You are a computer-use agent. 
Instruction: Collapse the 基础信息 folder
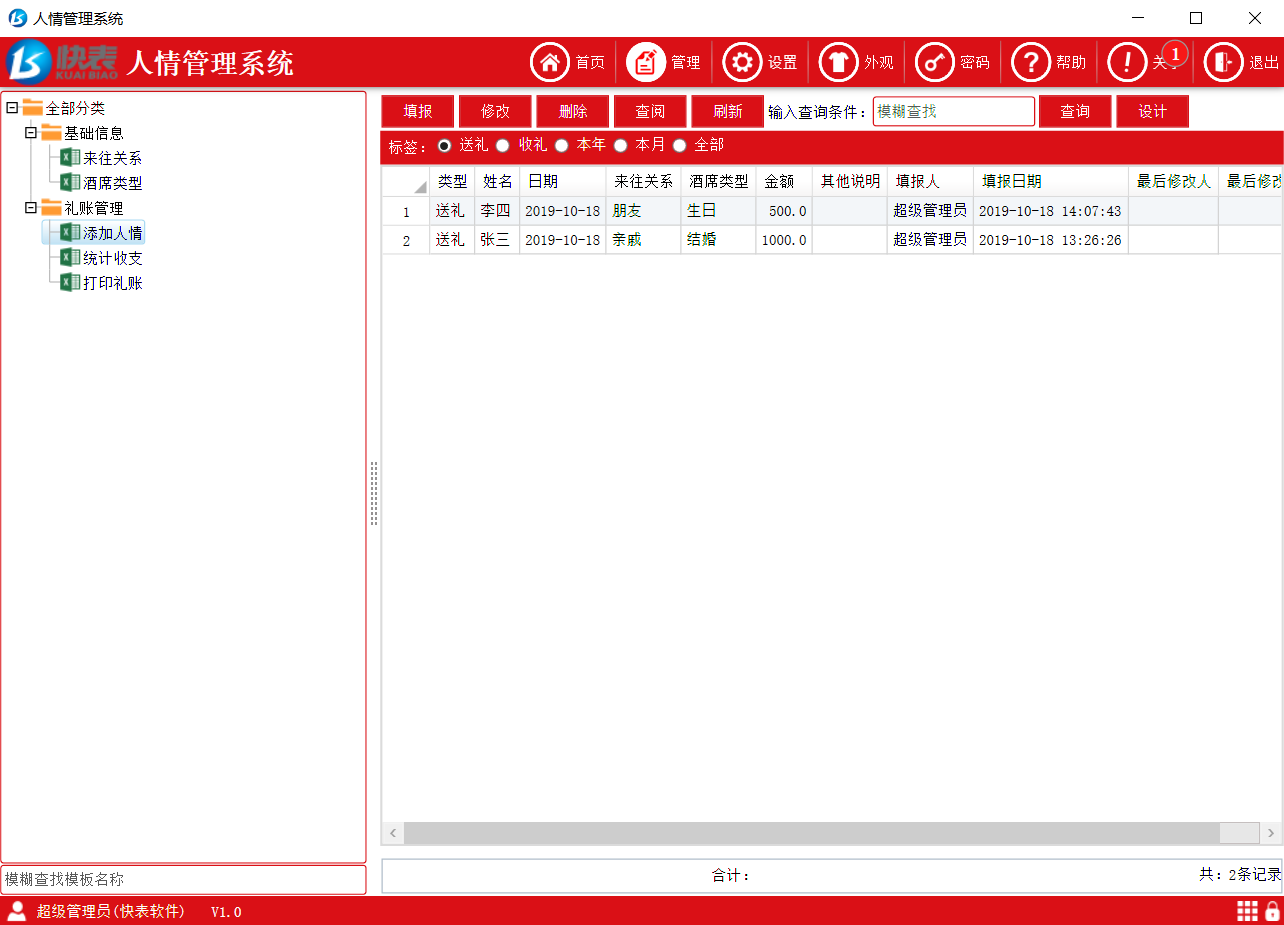pyautogui.click(x=31, y=132)
